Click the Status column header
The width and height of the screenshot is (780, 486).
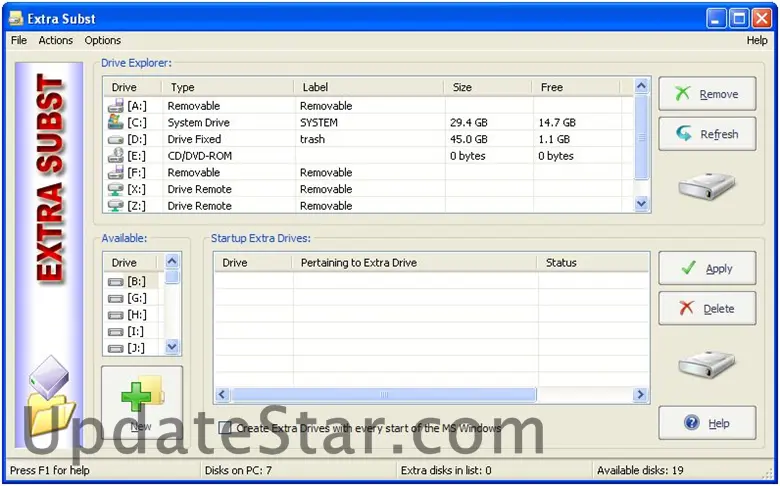[593, 263]
